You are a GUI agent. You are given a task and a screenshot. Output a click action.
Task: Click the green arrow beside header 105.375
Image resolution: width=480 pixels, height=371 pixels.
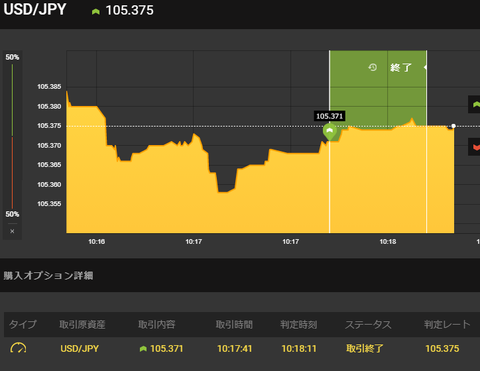pyautogui.click(x=96, y=12)
